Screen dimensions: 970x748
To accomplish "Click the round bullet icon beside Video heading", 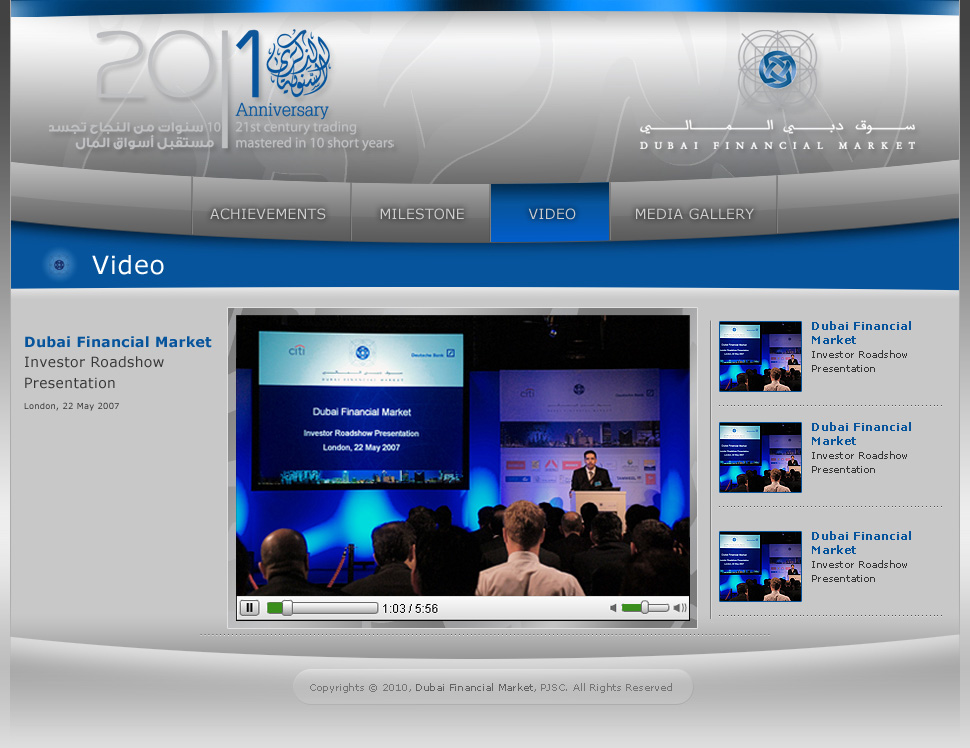I will pyautogui.click(x=59, y=265).
